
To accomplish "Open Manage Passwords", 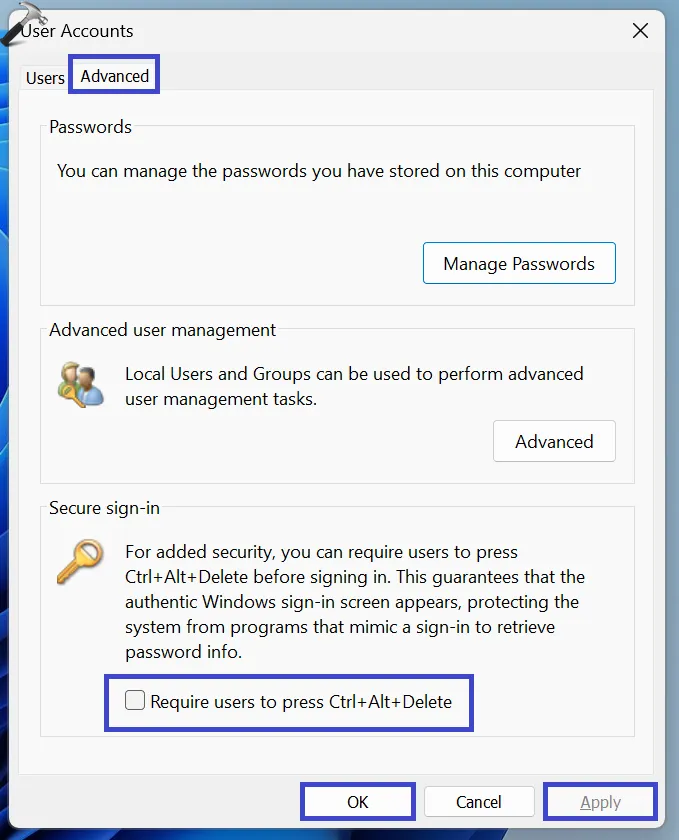I will pyautogui.click(x=519, y=264).
